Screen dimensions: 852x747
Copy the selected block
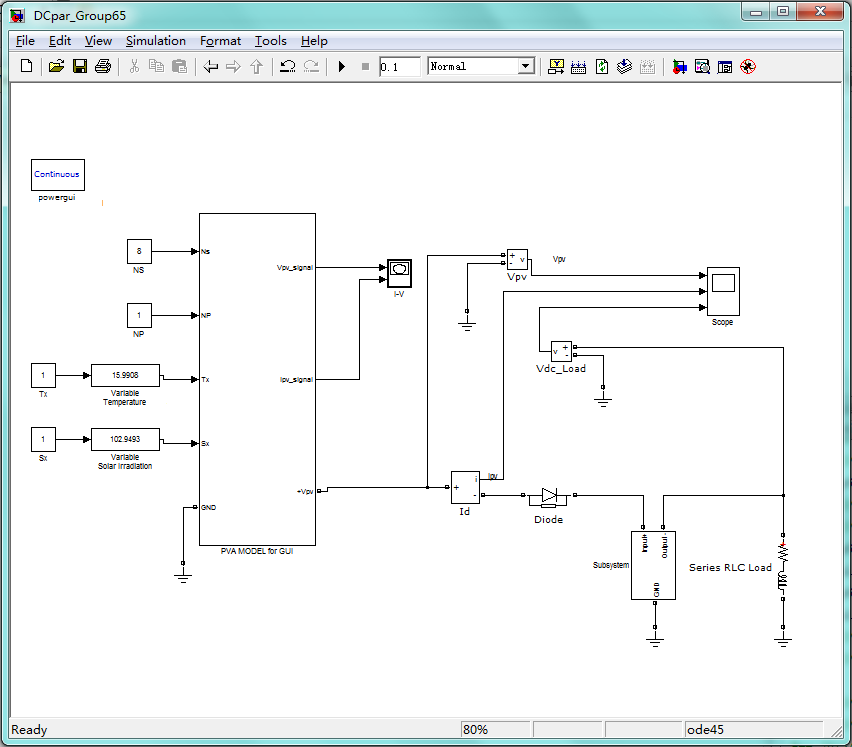(156, 66)
